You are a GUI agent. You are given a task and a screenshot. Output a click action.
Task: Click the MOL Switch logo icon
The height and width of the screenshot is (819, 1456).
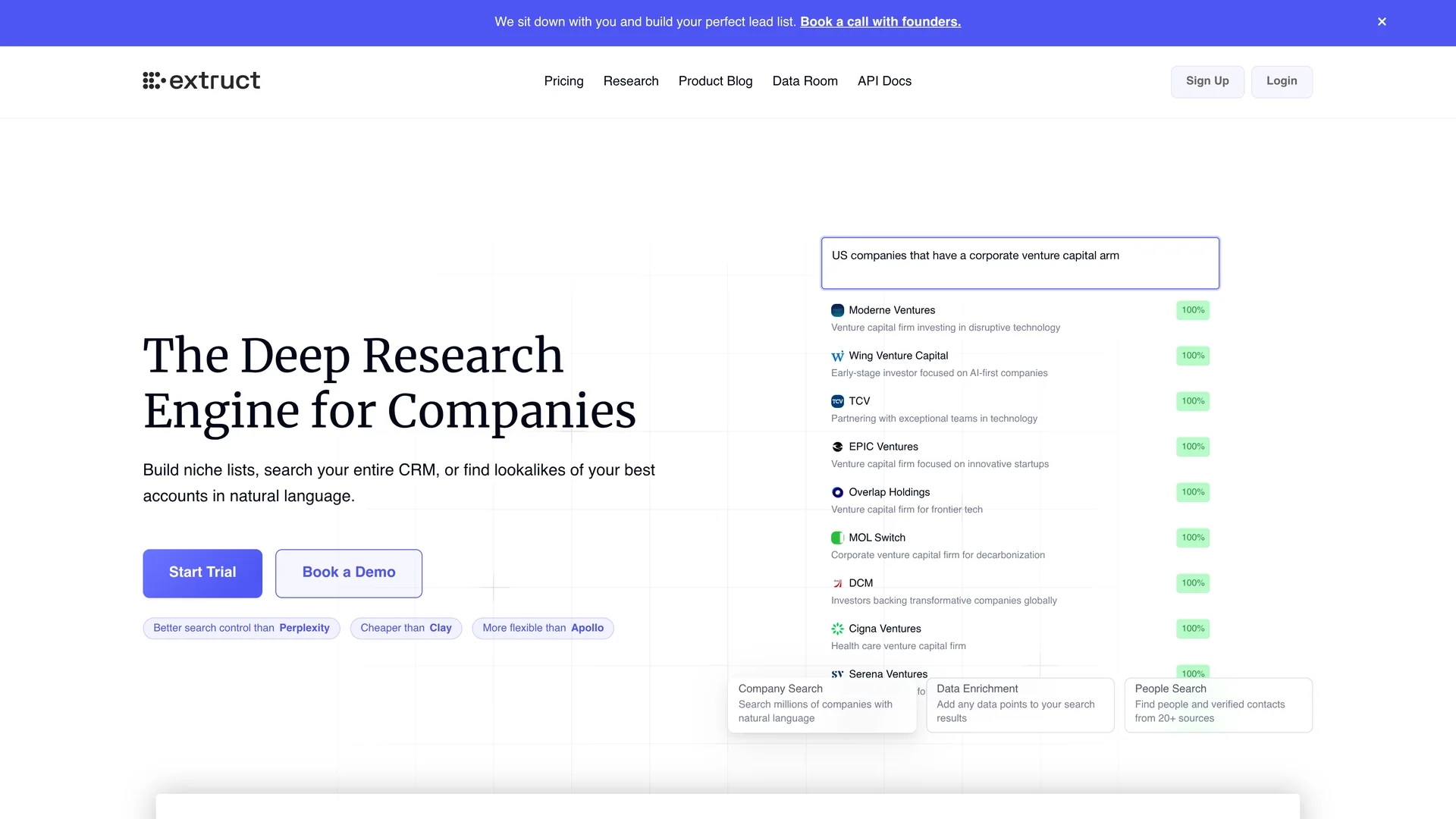coord(837,538)
